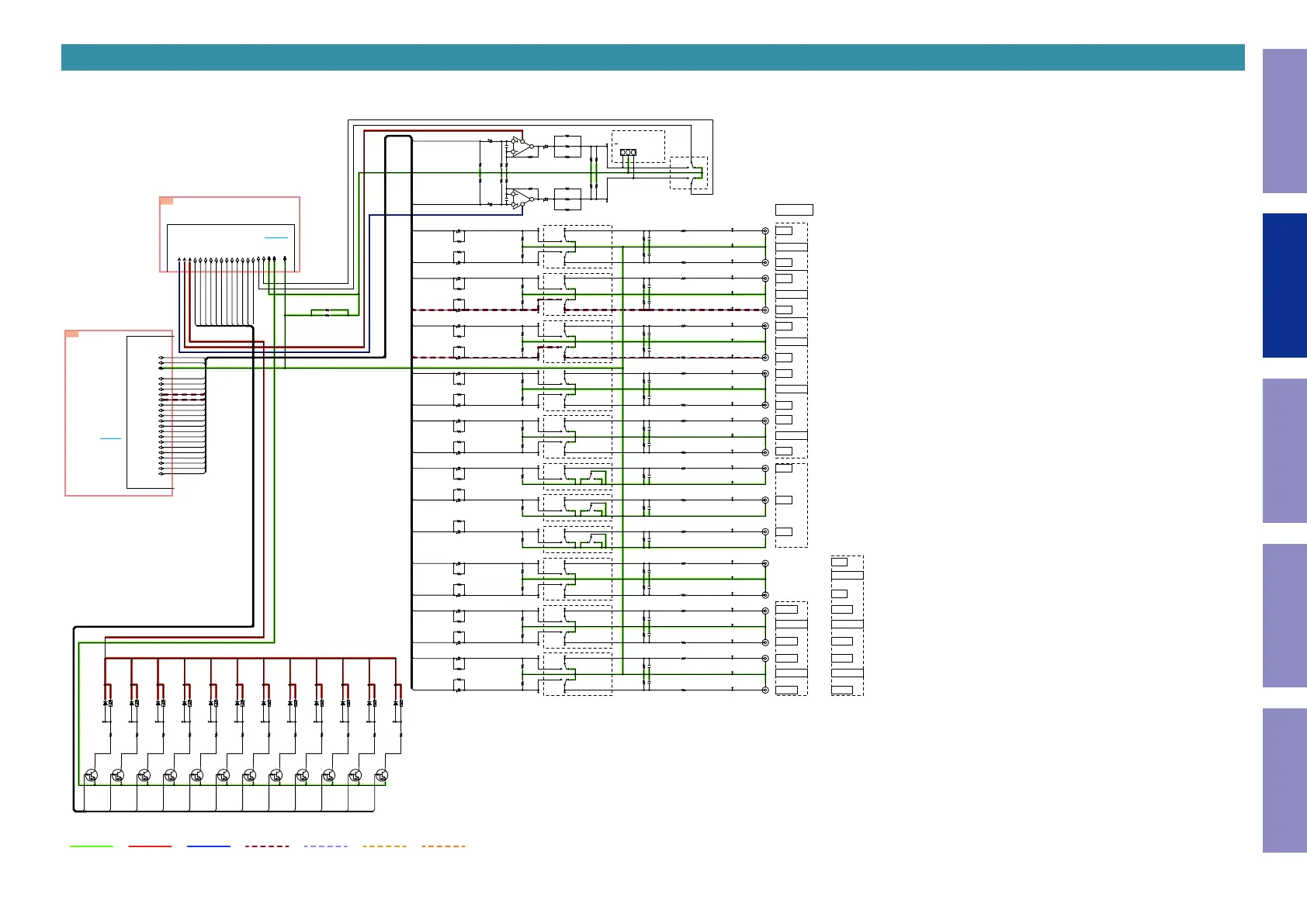Open the third side tab, below the dark blue one
This screenshot has width=1307, height=924.
tap(1284, 451)
